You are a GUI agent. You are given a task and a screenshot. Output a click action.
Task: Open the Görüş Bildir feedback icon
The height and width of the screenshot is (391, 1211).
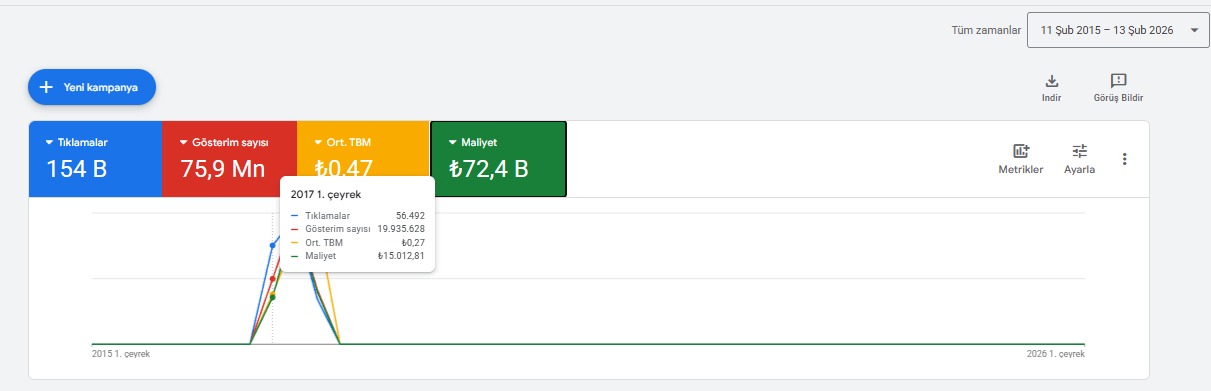[x=1118, y=81]
